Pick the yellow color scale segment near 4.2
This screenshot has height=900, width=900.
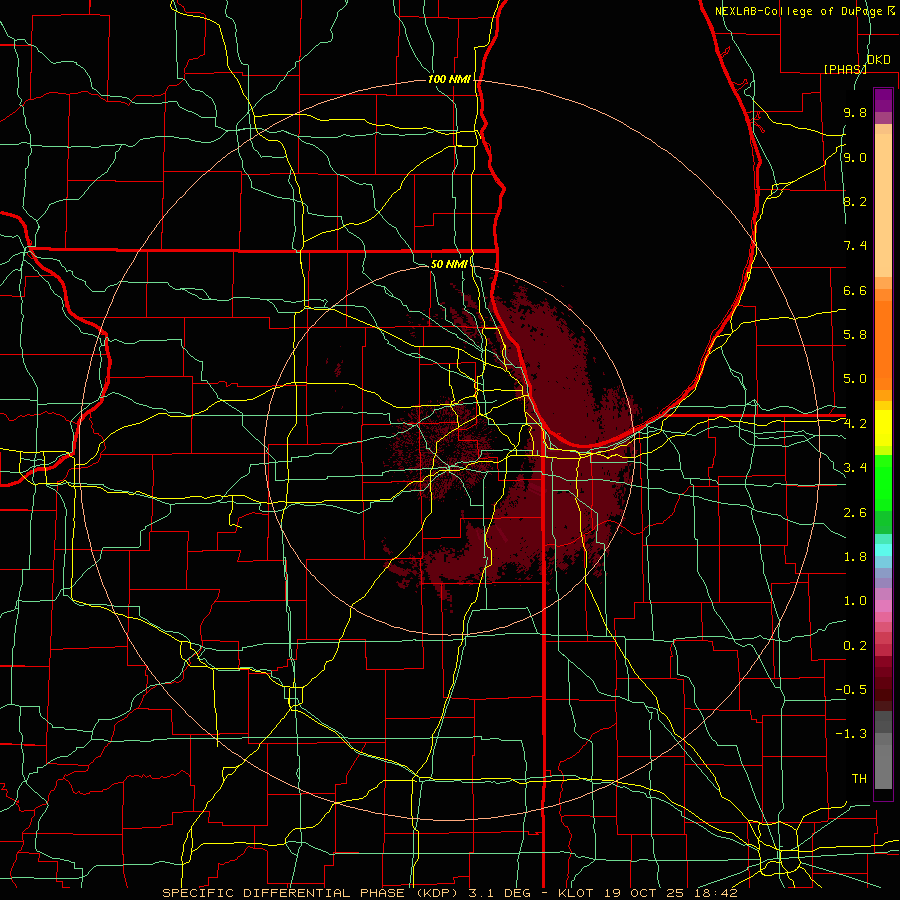883,428
